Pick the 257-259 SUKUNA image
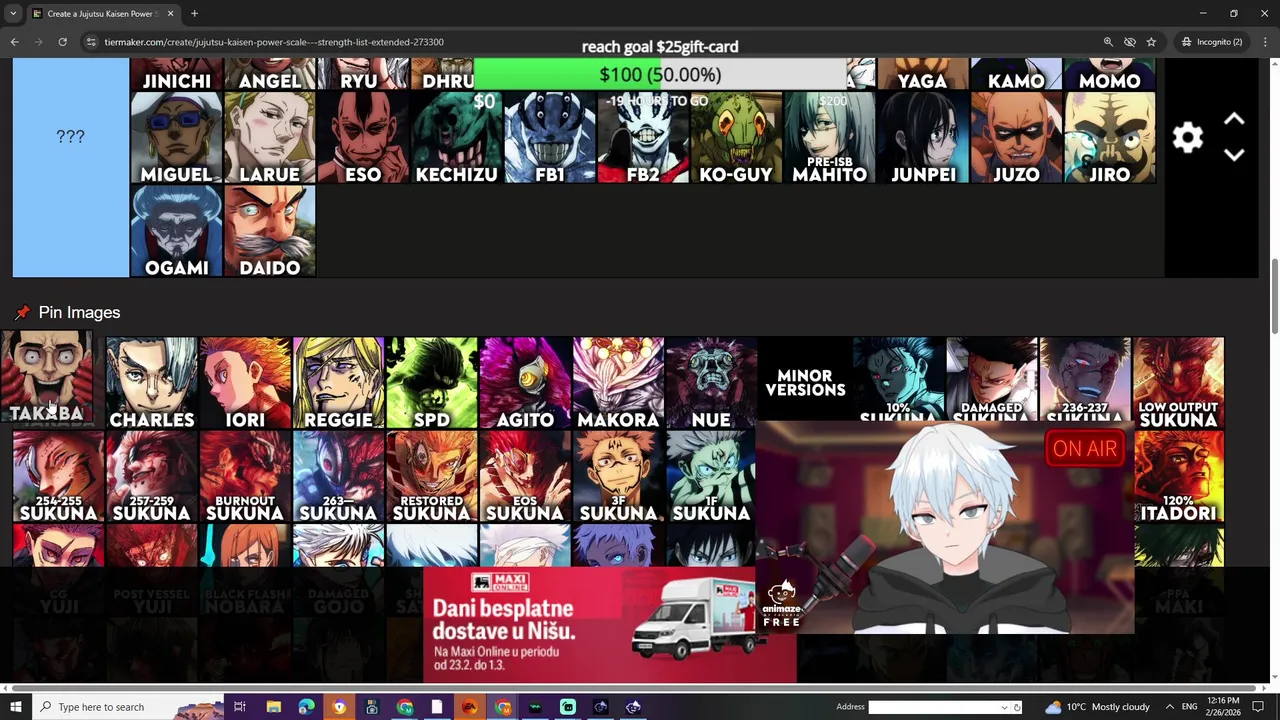1280x720 pixels. [x=151, y=477]
